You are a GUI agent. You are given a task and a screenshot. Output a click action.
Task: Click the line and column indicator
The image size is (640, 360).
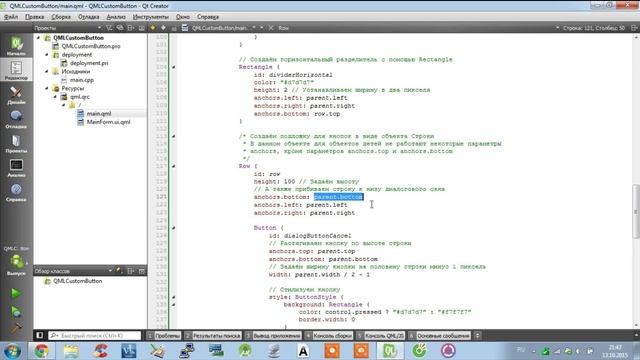point(593,28)
